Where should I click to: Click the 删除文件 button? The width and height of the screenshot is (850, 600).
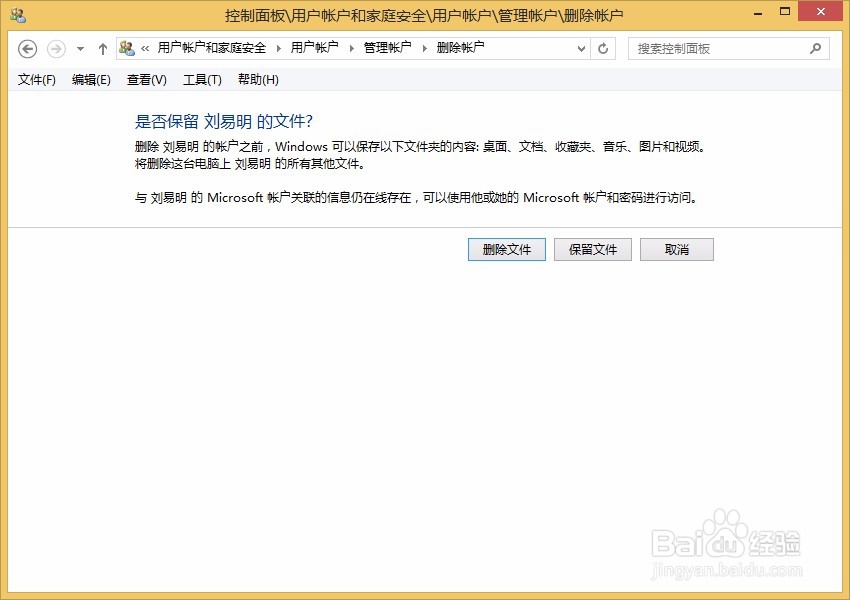pyautogui.click(x=507, y=249)
